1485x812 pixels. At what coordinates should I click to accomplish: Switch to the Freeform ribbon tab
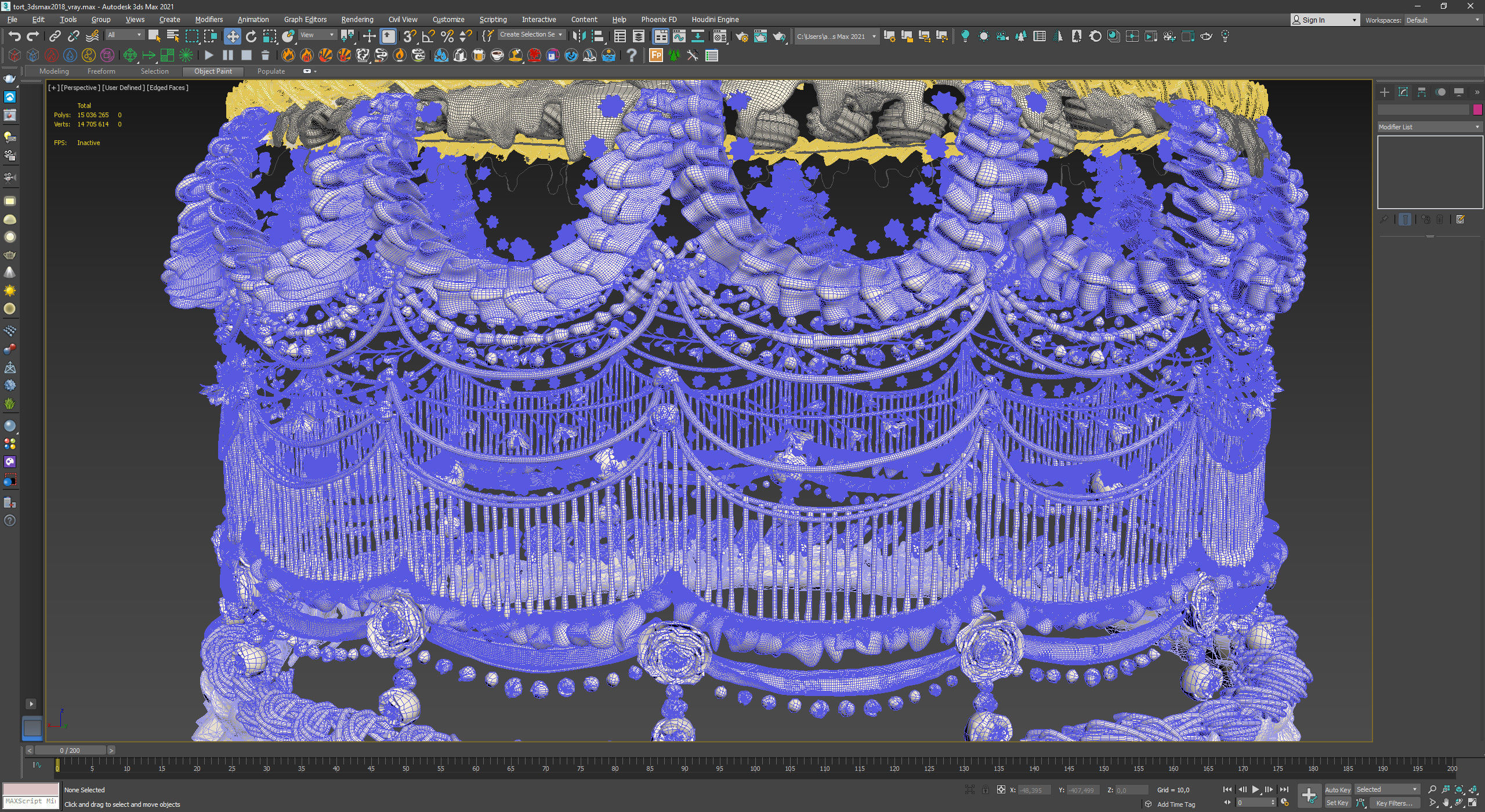(101, 71)
